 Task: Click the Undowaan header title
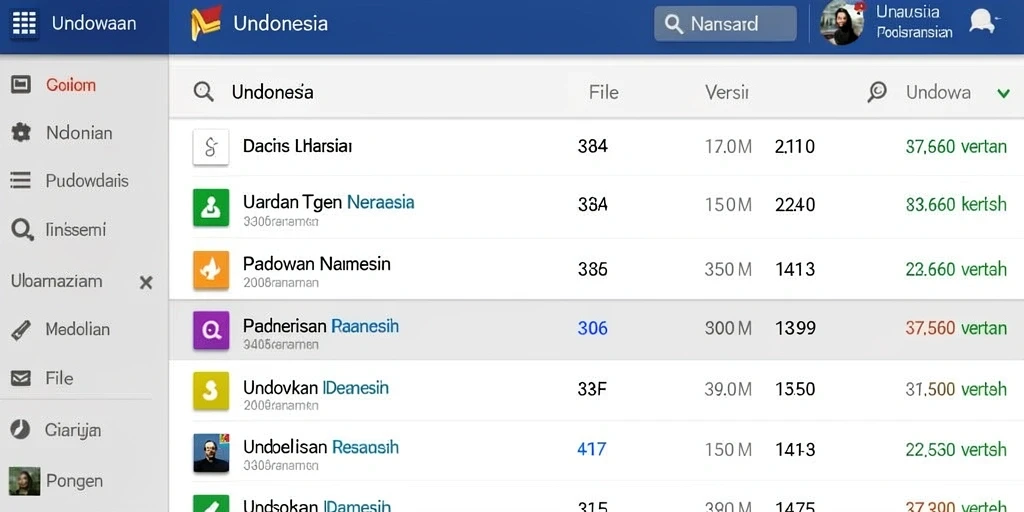(94, 24)
